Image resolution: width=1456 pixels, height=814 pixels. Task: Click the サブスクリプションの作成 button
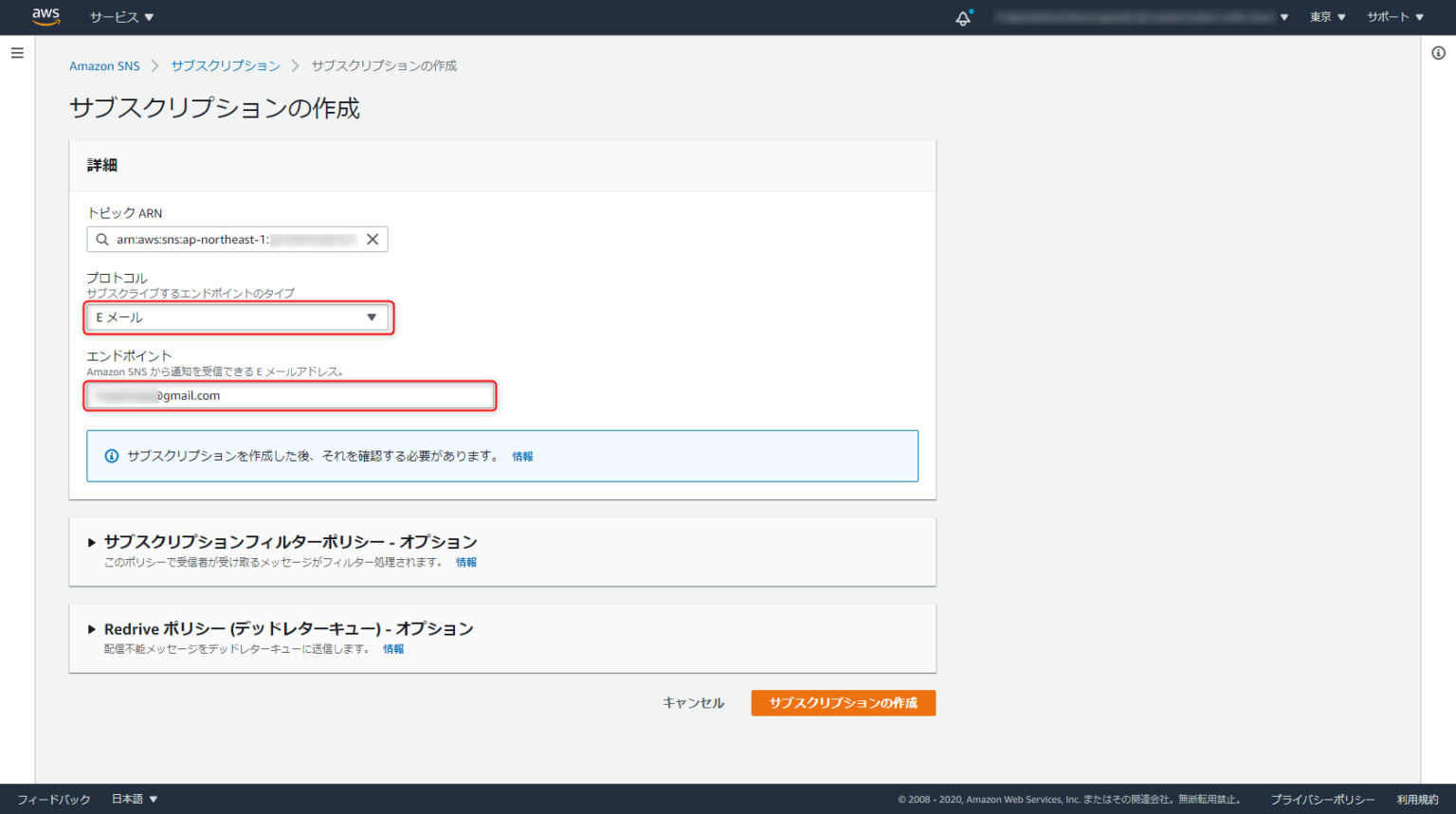pyautogui.click(x=843, y=702)
